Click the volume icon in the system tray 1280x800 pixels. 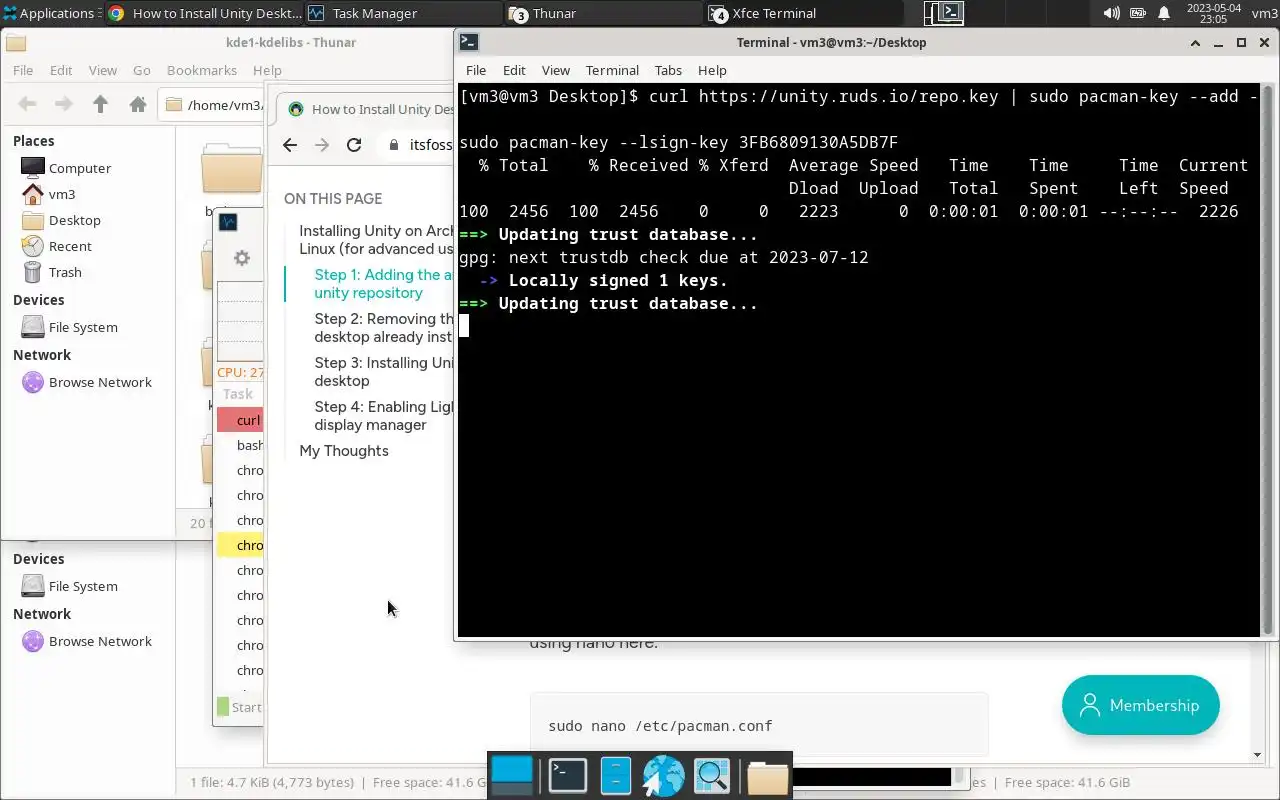[1111, 13]
